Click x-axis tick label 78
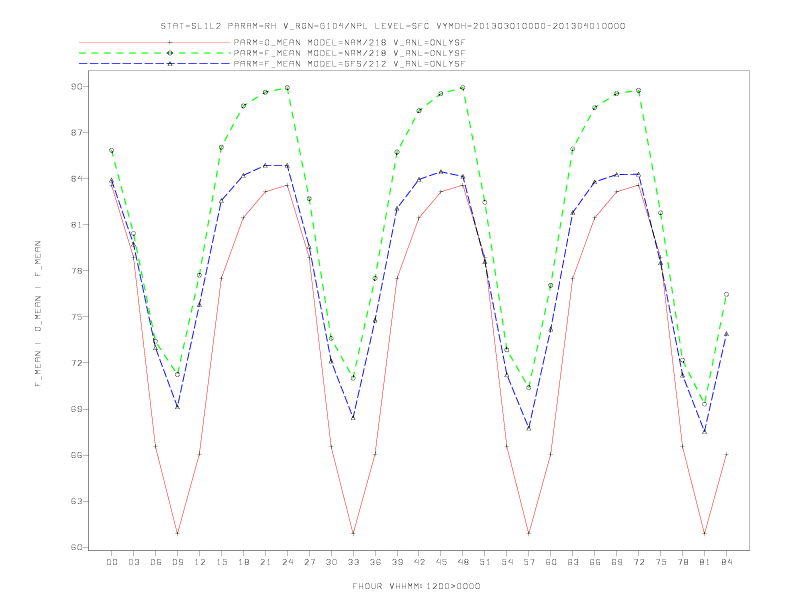This screenshot has width=792, height=612. click(683, 562)
